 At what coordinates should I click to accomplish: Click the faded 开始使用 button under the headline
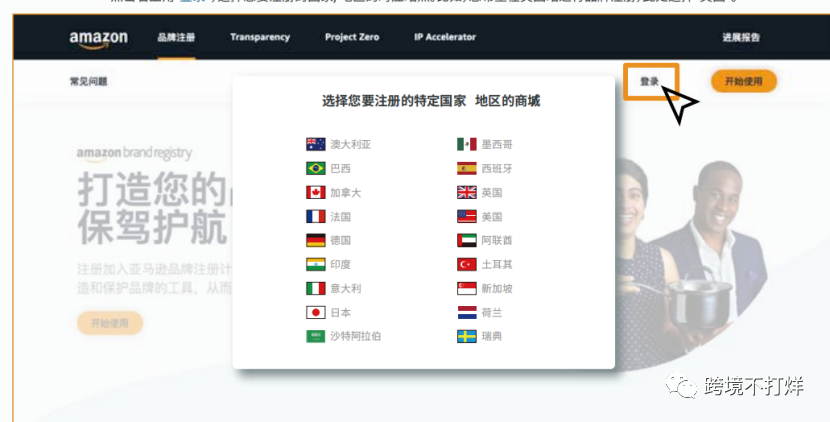110,323
